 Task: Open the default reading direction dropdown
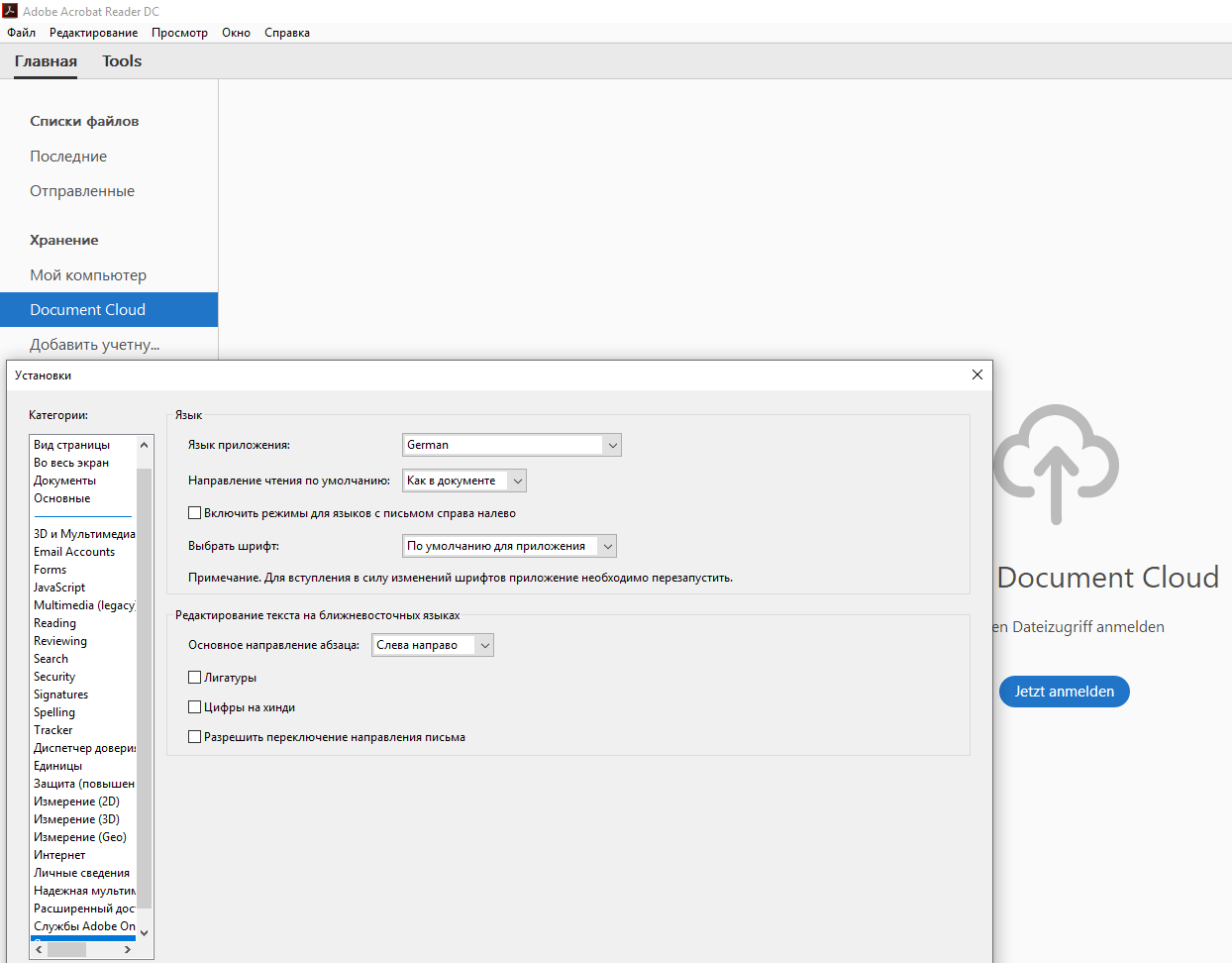[464, 481]
